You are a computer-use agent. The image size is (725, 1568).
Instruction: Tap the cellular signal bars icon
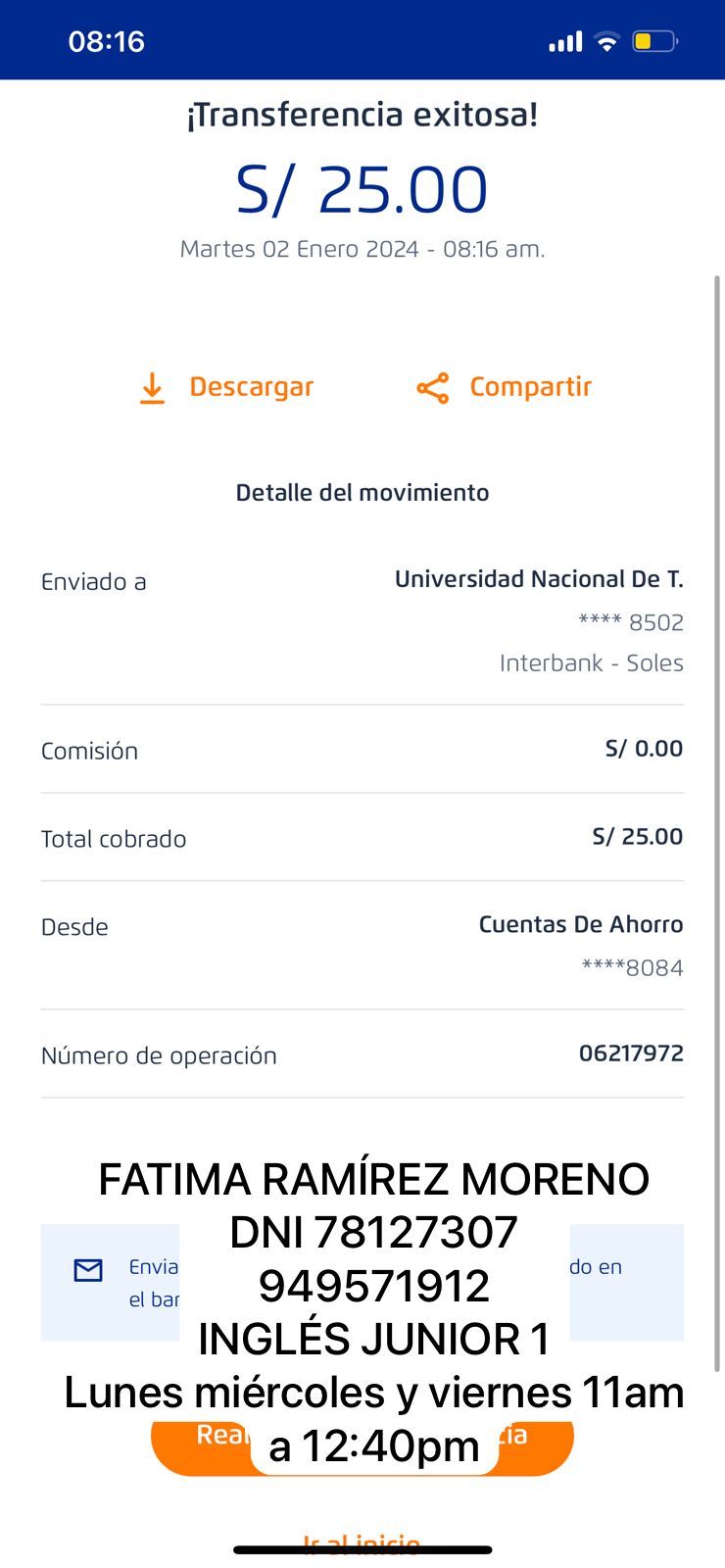tap(565, 42)
